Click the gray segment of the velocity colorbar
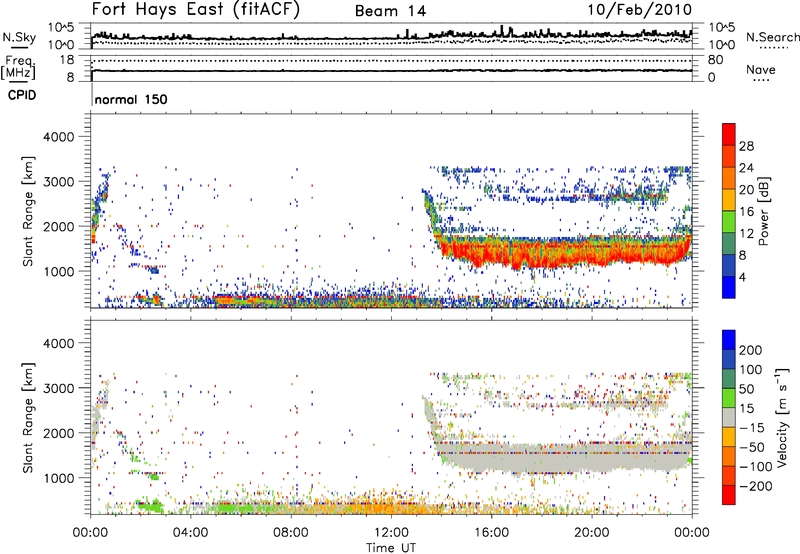This screenshot has width=800, height=554. click(x=729, y=417)
